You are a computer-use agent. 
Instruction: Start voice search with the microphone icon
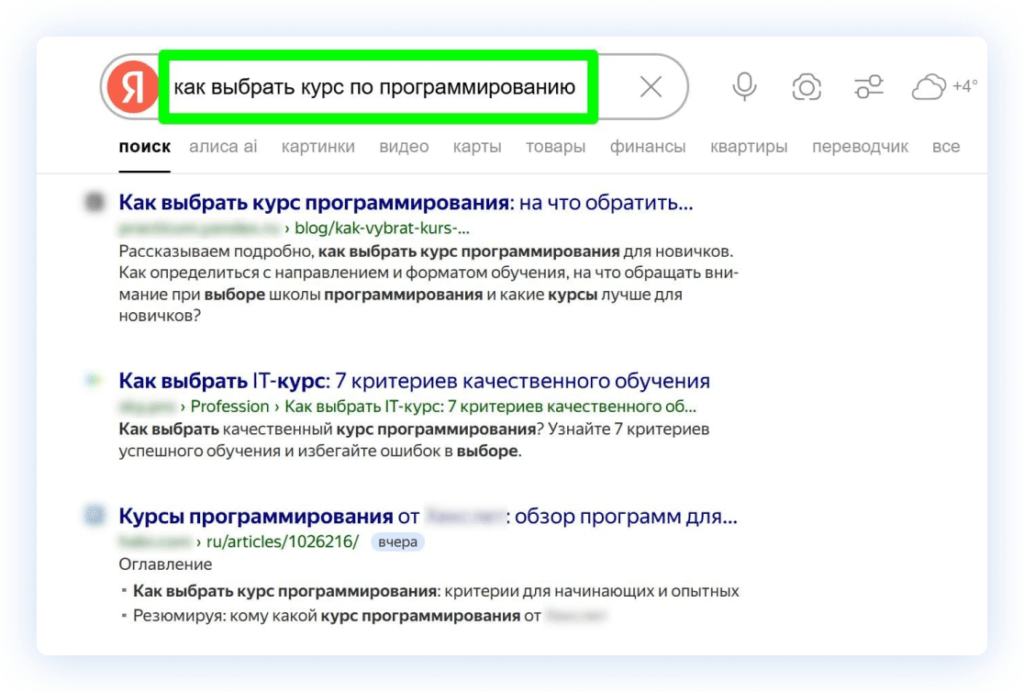tap(744, 87)
